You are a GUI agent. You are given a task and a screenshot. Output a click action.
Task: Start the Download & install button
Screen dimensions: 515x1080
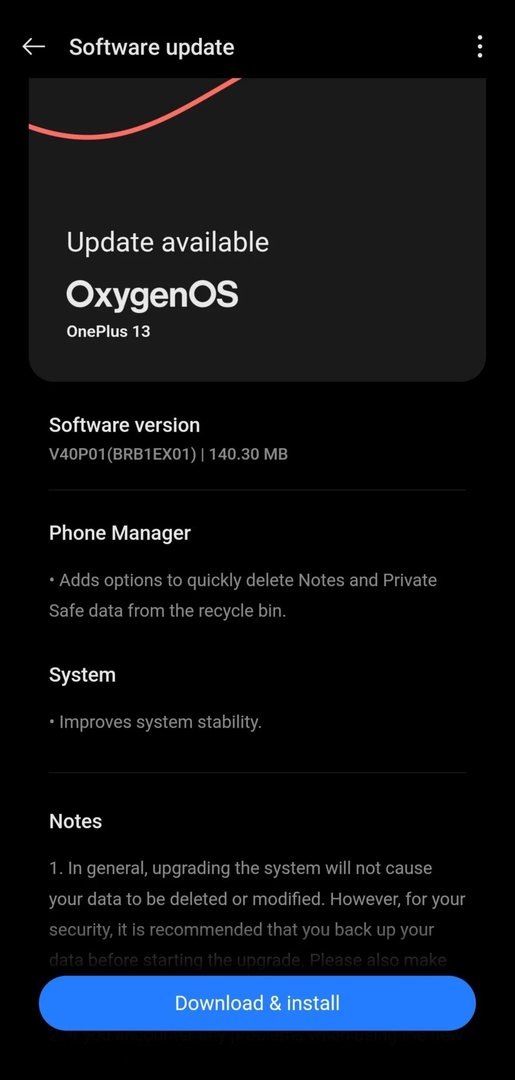point(257,1002)
